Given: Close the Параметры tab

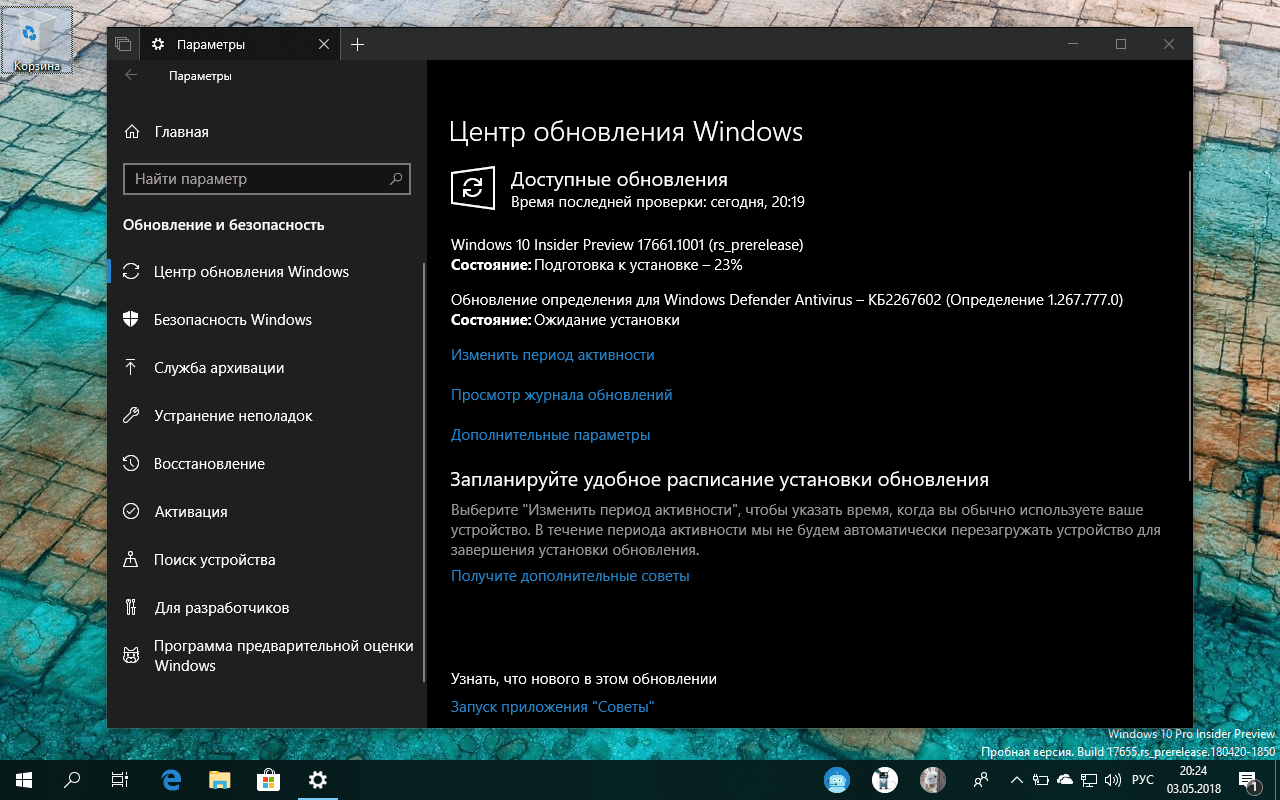Looking at the screenshot, I should tap(324, 44).
